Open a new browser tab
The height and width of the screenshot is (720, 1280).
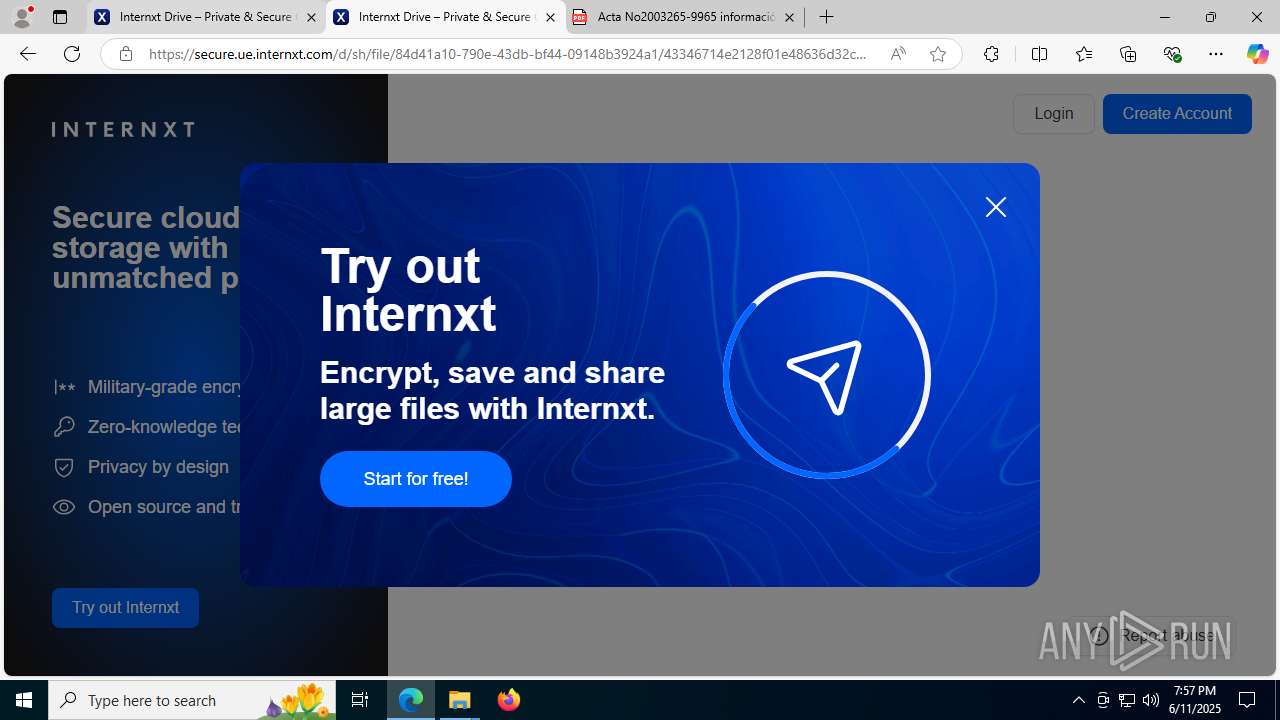(x=826, y=17)
